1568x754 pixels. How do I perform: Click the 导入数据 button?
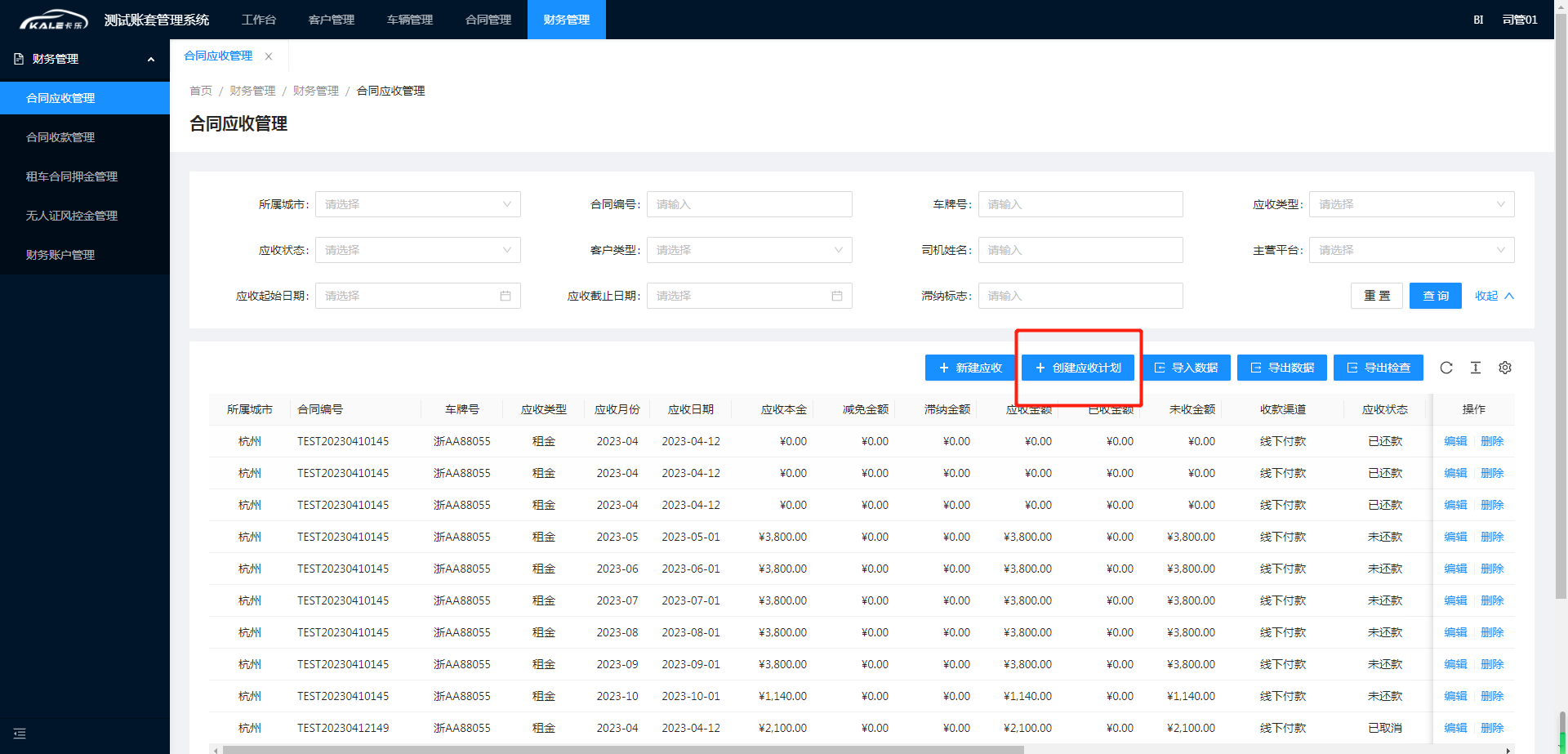click(1186, 368)
